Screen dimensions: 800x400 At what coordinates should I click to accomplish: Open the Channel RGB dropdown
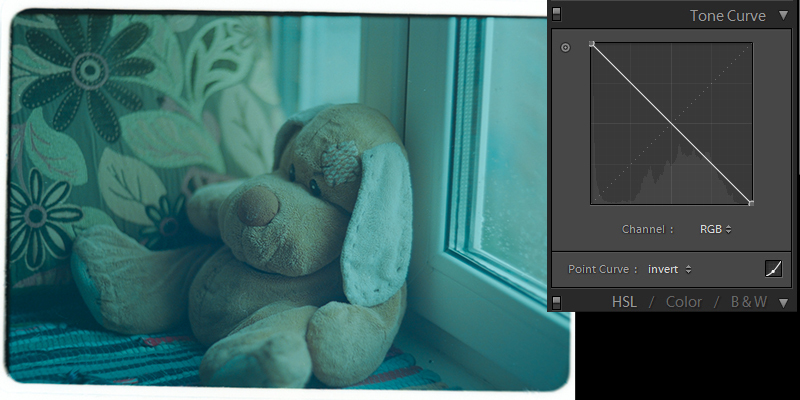[715, 230]
